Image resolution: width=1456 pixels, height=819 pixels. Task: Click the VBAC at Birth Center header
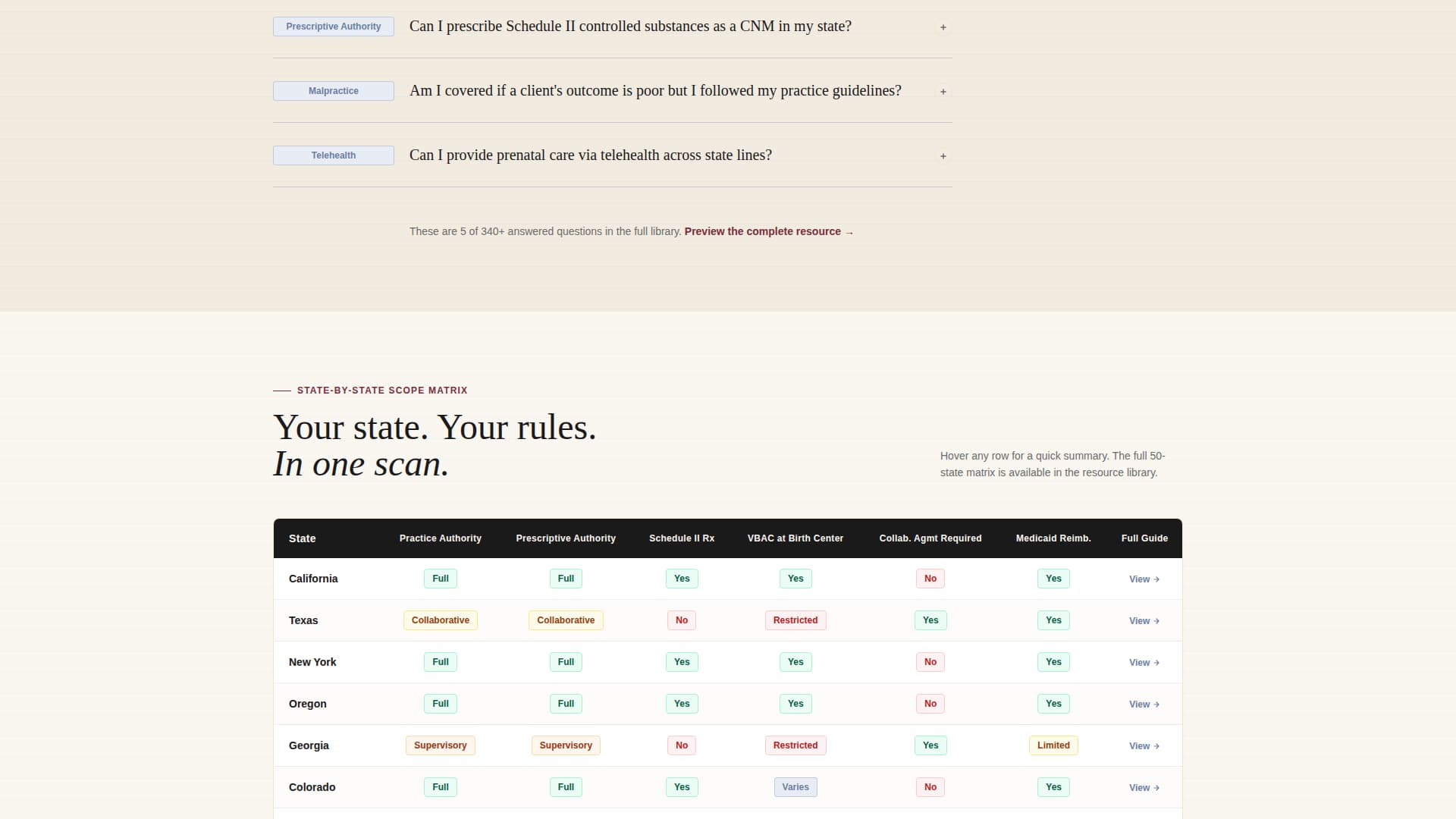(x=795, y=538)
